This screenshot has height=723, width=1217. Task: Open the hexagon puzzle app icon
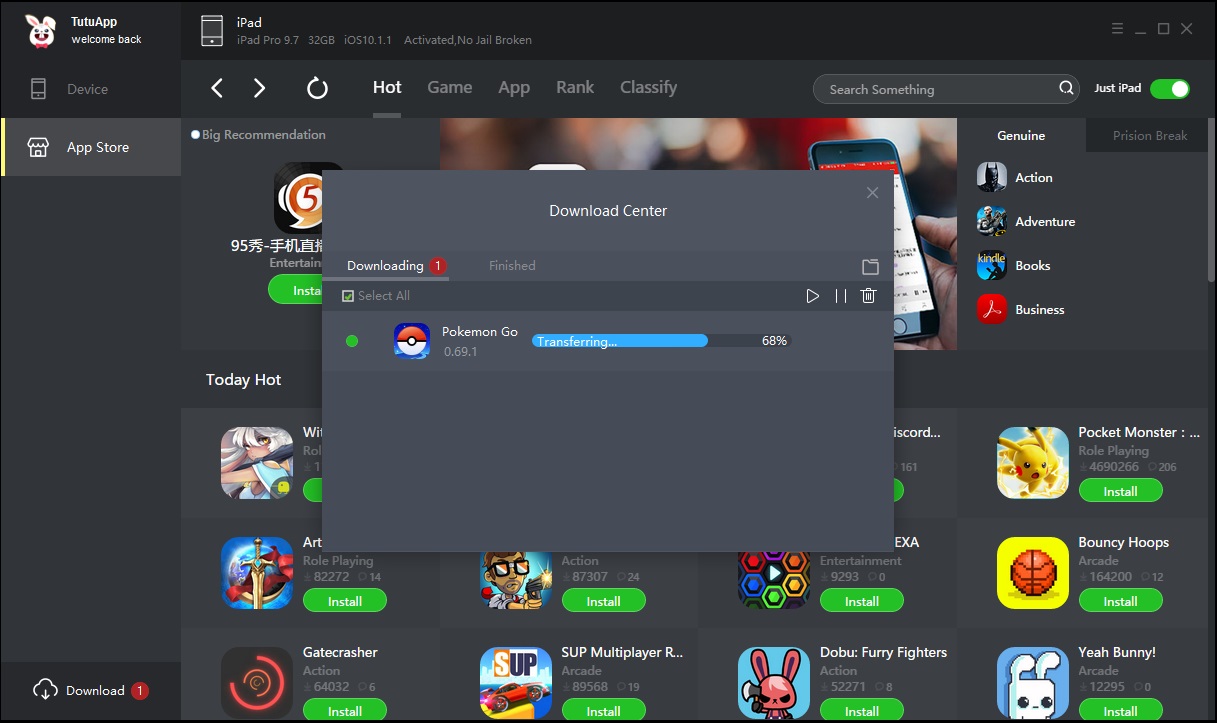point(774,580)
